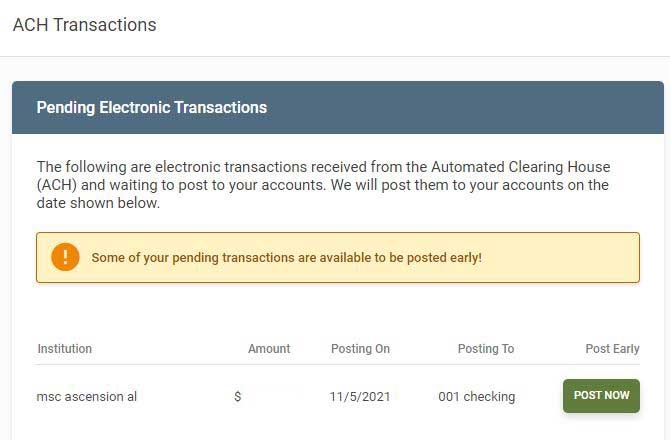Click the word Transactions in page title
670x440 pixels.
pyautogui.click(x=105, y=25)
